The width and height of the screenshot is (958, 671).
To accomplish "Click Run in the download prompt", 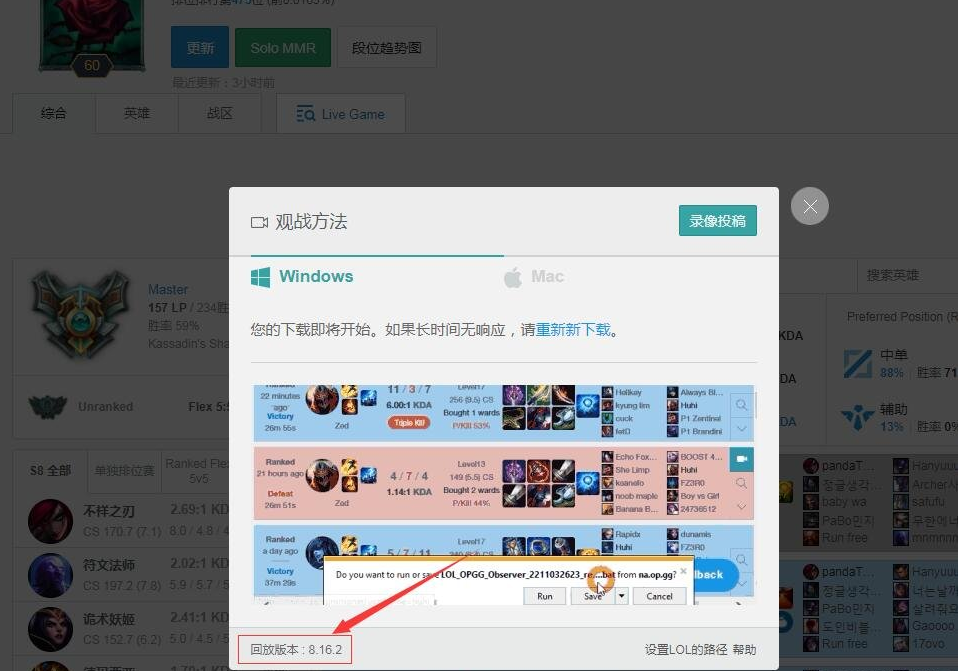I will [544, 596].
